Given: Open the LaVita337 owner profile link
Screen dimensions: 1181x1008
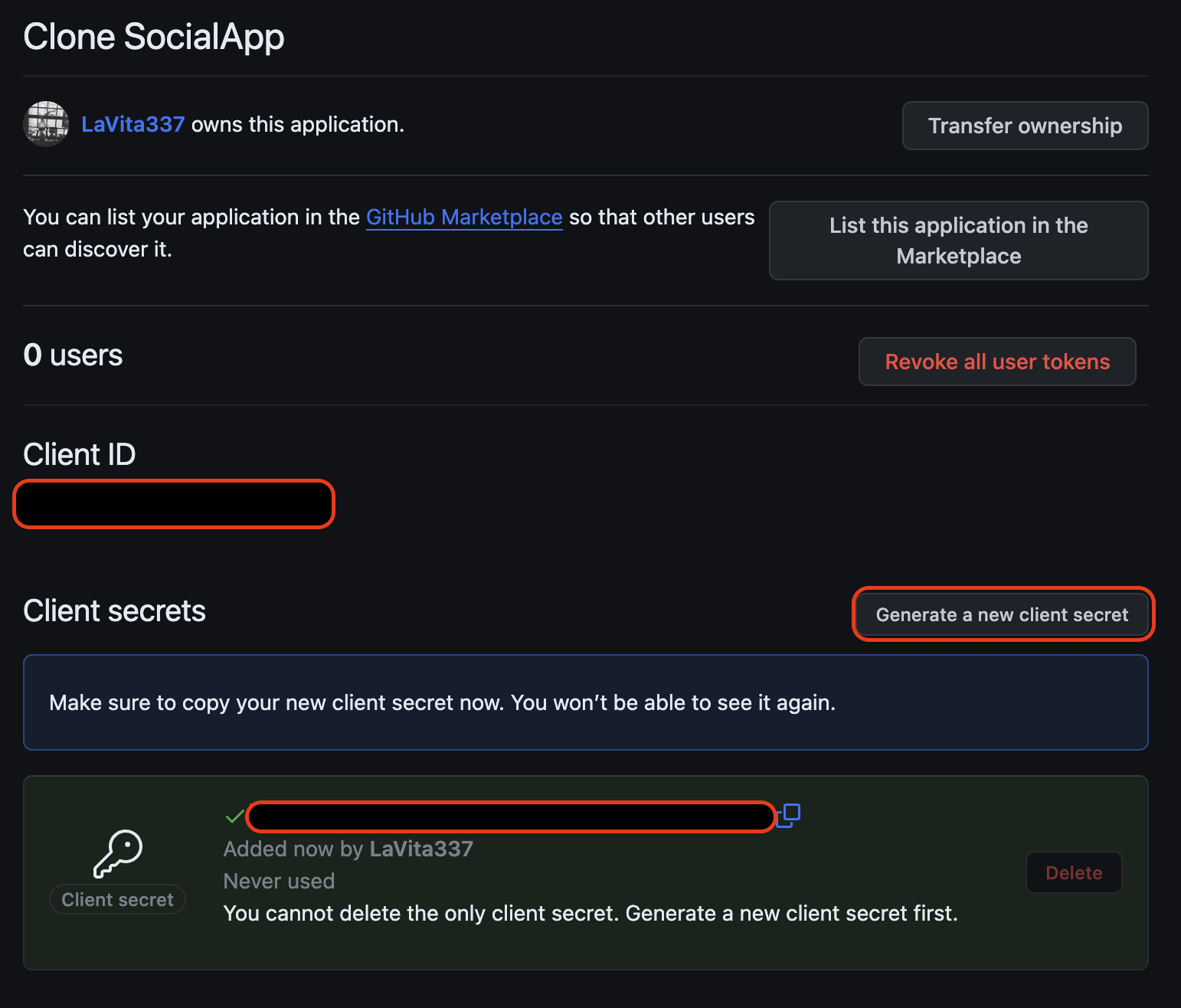Looking at the screenshot, I should click(x=133, y=124).
